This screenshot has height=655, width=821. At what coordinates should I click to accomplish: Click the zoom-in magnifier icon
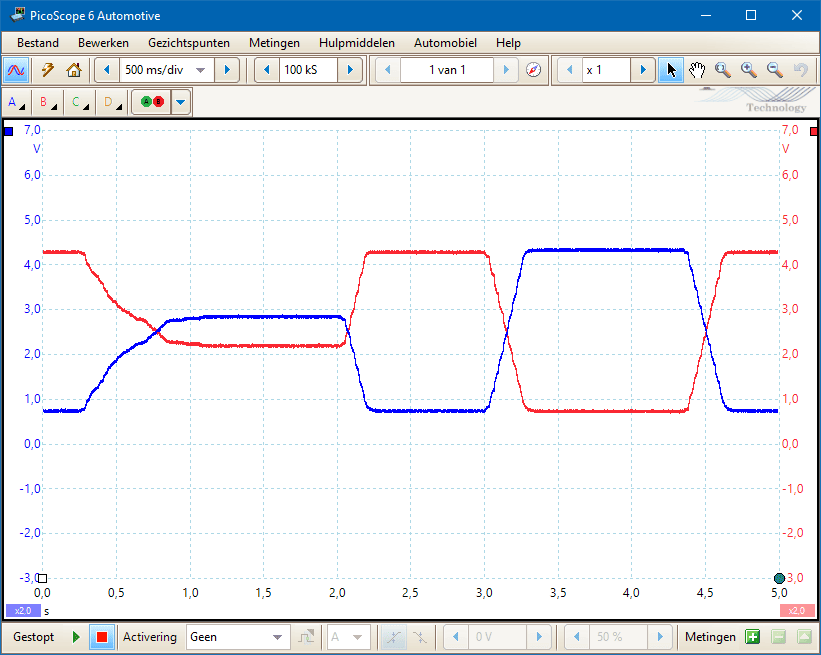[748, 70]
